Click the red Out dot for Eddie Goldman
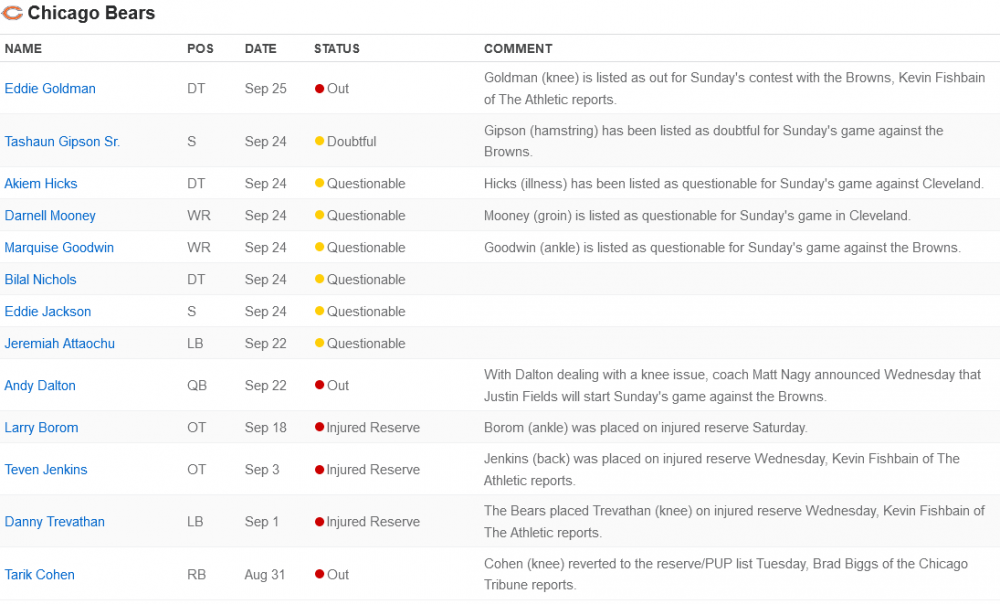This screenshot has width=1000, height=604. pos(320,89)
